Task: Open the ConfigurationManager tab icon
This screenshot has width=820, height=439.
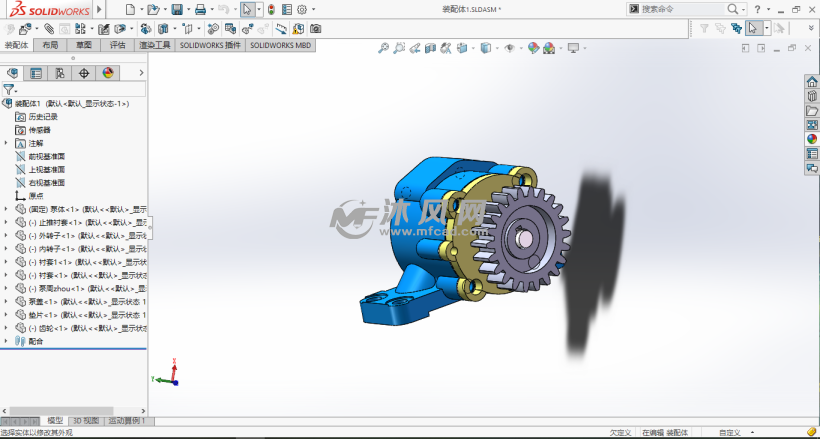Action: click(x=60, y=73)
